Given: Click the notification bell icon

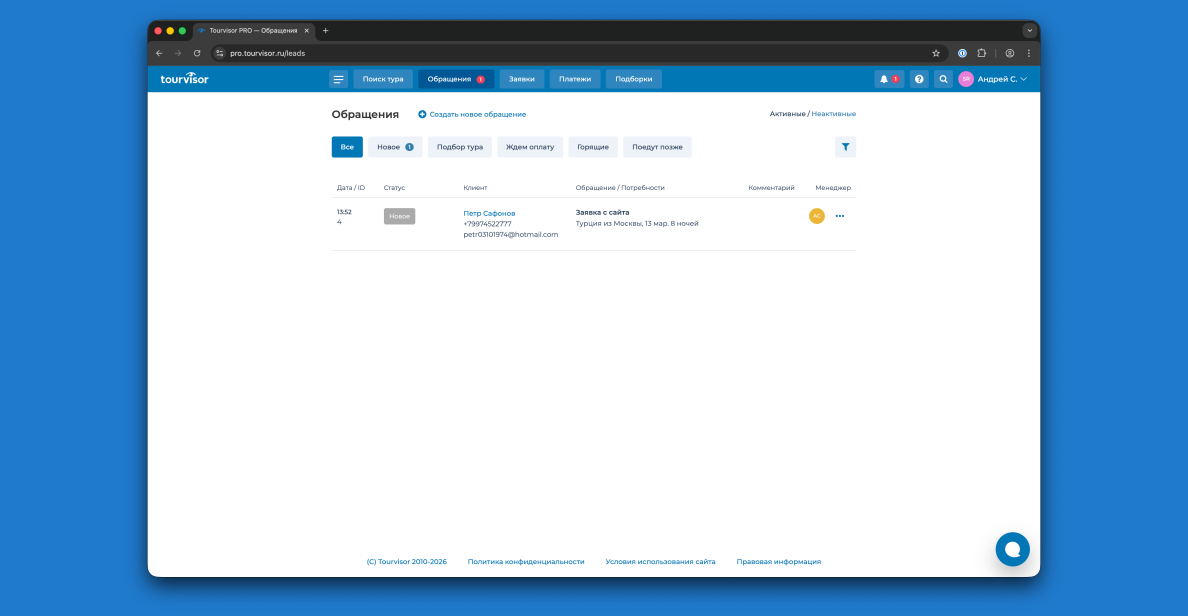Looking at the screenshot, I should coord(883,78).
